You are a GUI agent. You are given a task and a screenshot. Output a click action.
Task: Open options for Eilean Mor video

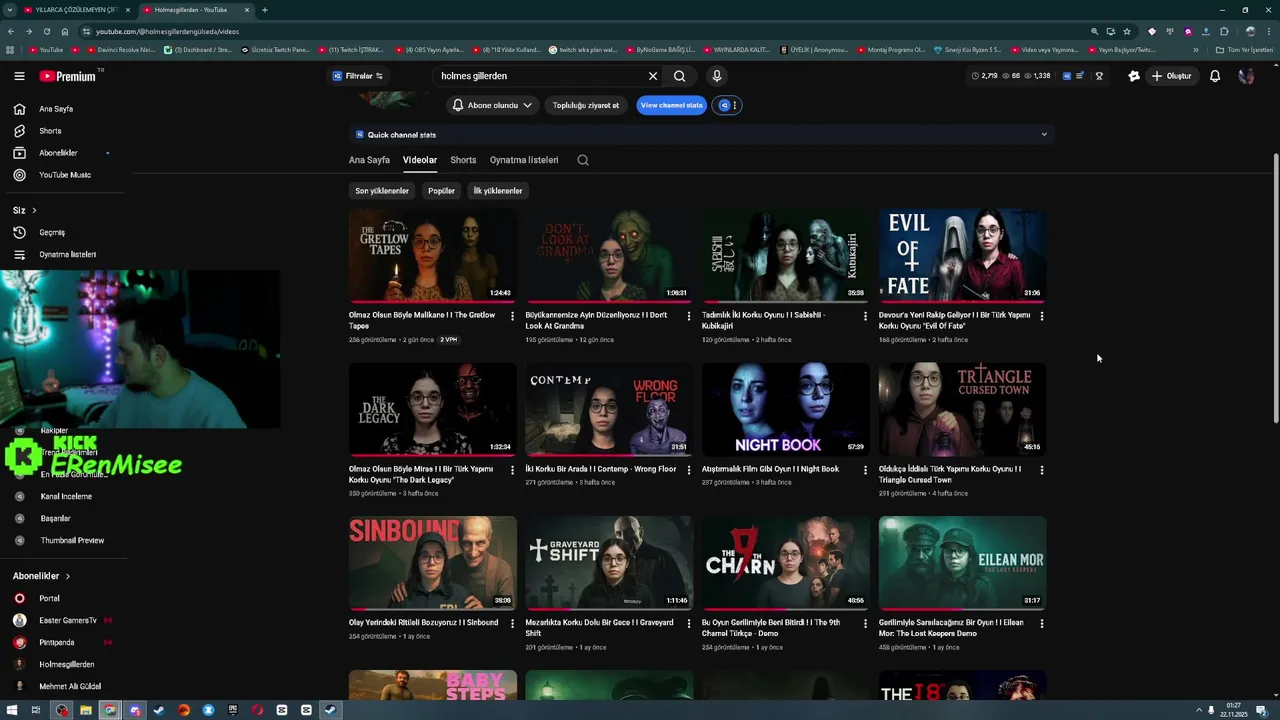click(1042, 624)
